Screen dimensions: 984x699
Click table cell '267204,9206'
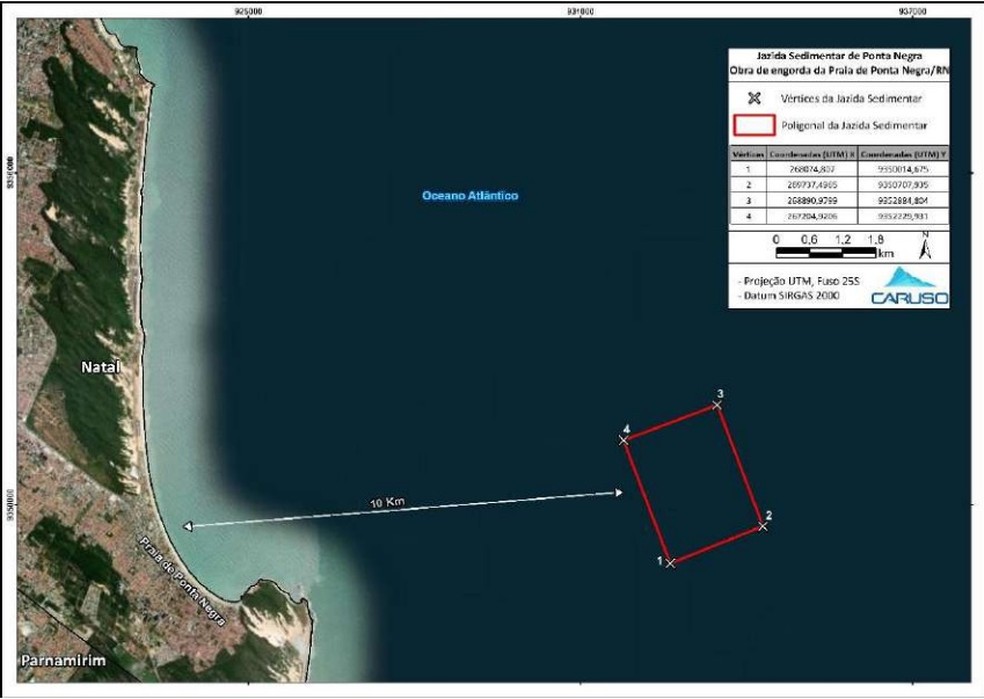812,216
